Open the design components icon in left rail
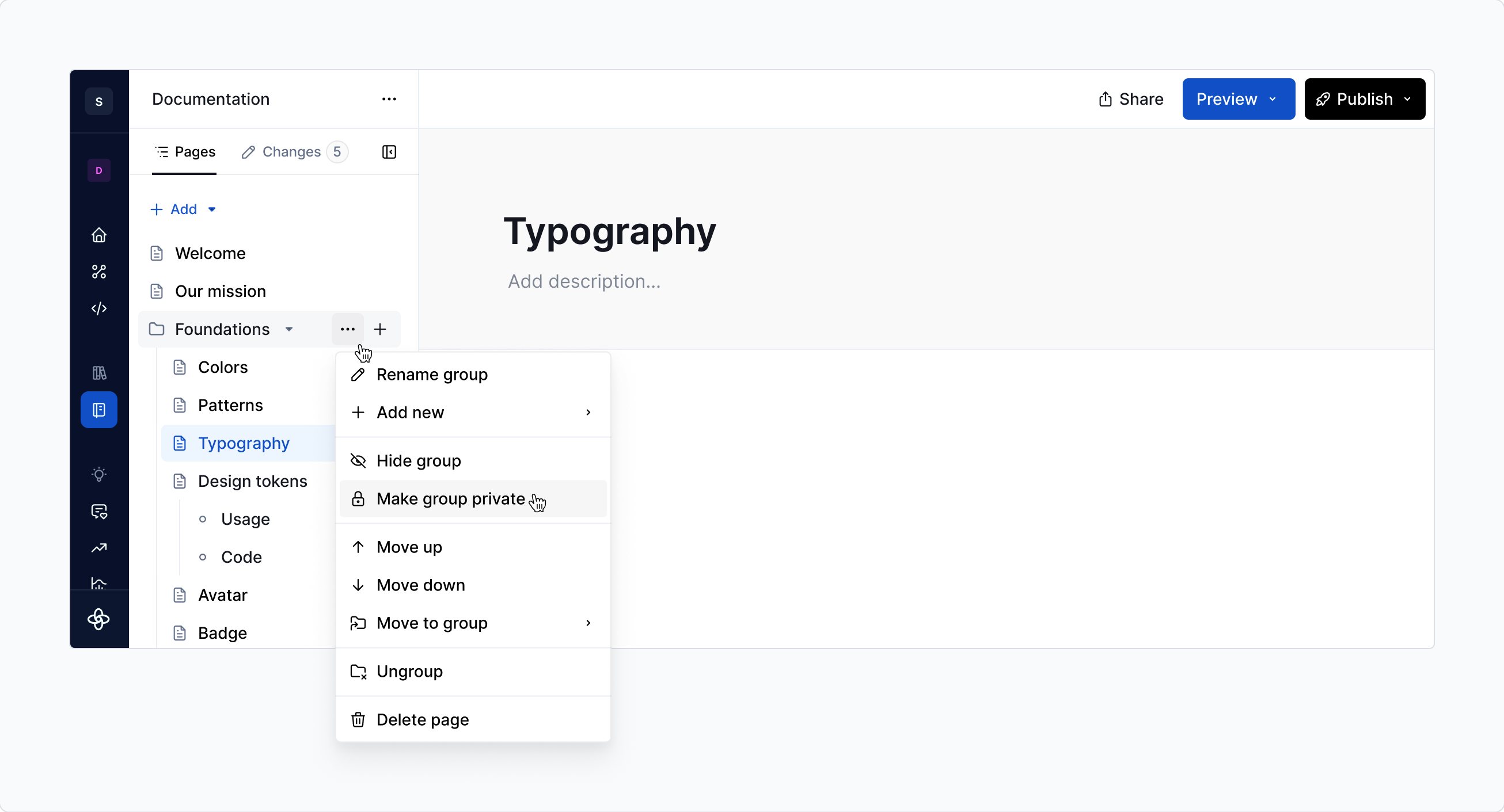Screen dimensions: 1504x812 click(98, 271)
